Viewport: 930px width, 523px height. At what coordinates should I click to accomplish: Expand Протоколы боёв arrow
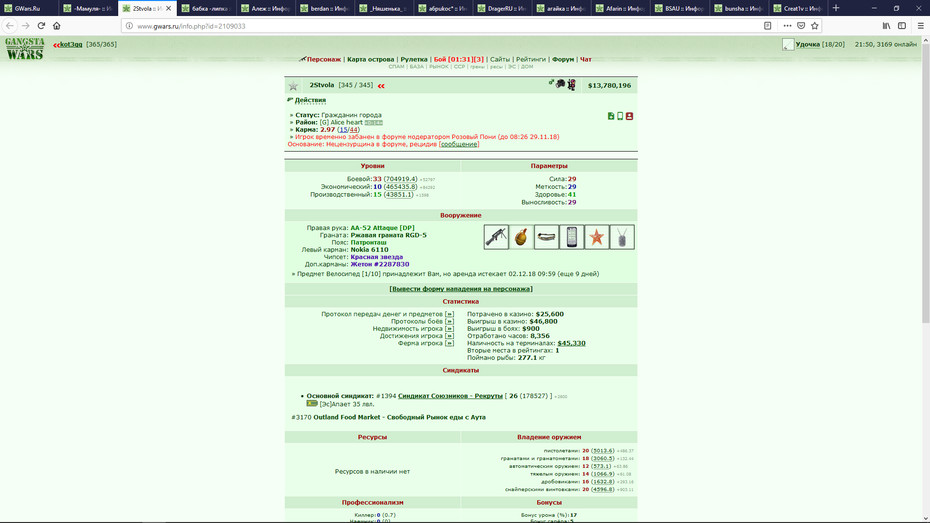click(x=449, y=321)
